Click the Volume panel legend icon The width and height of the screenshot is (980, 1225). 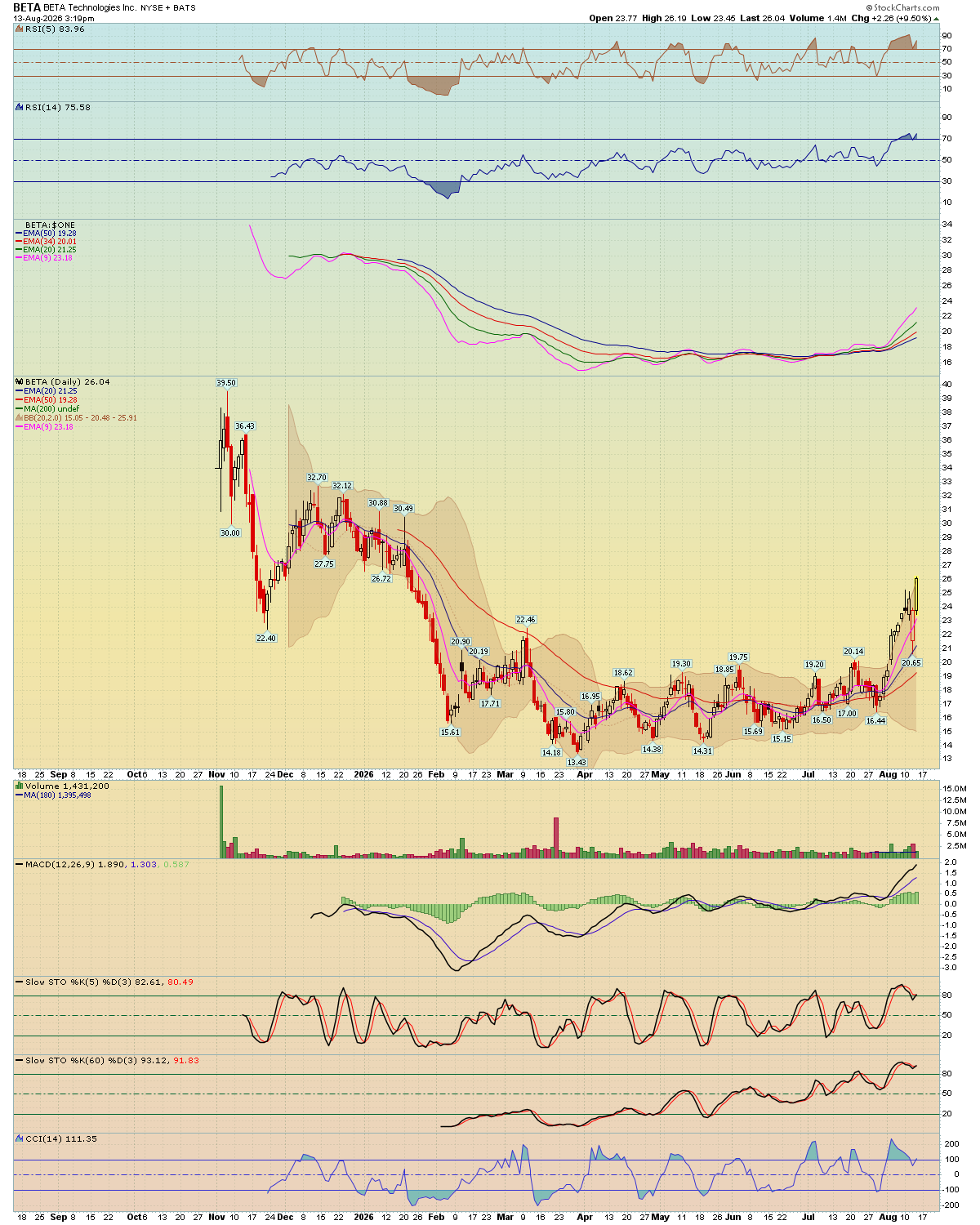pos(20,786)
